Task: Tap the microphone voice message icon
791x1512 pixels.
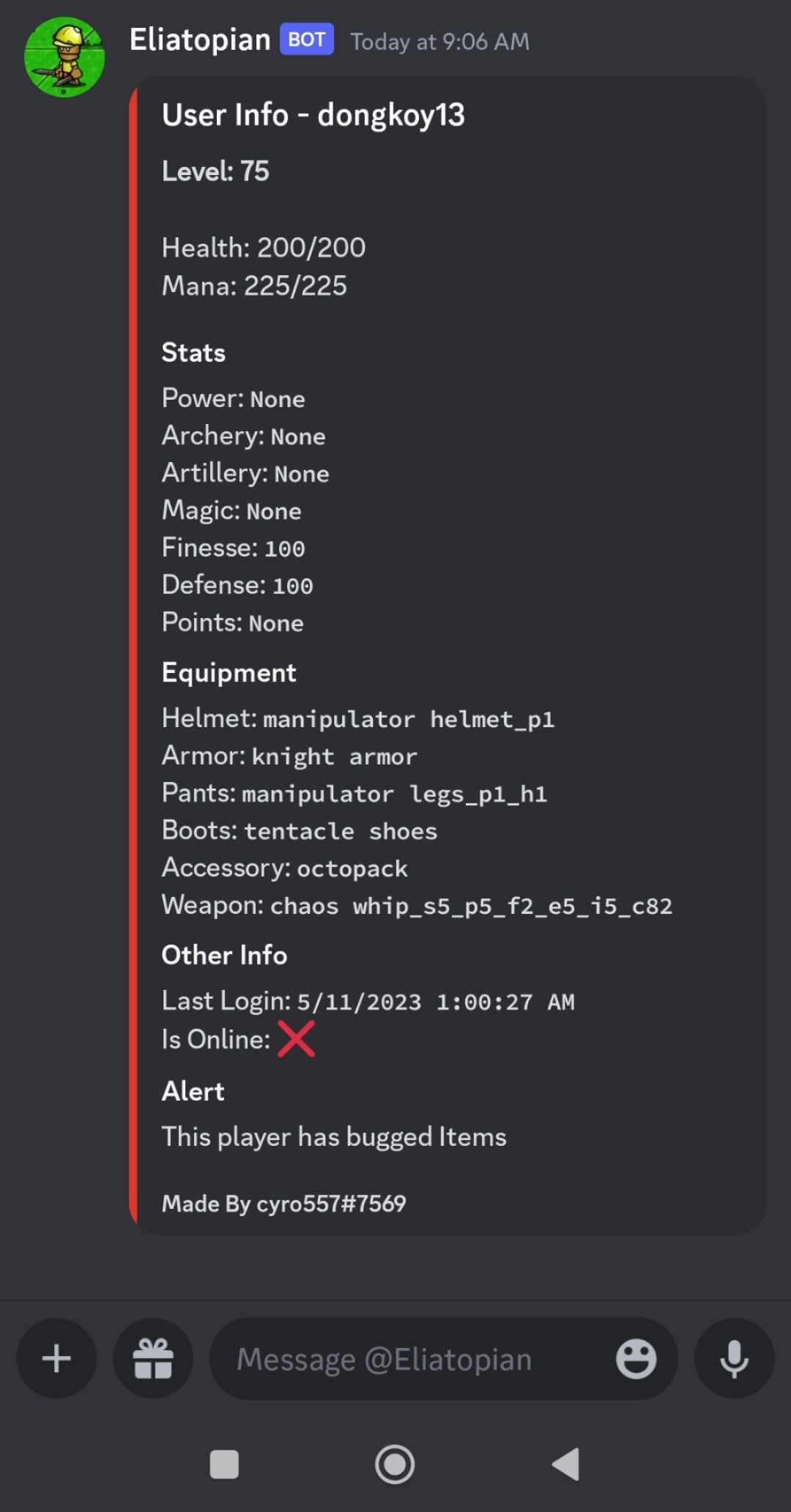Action: 734,1359
